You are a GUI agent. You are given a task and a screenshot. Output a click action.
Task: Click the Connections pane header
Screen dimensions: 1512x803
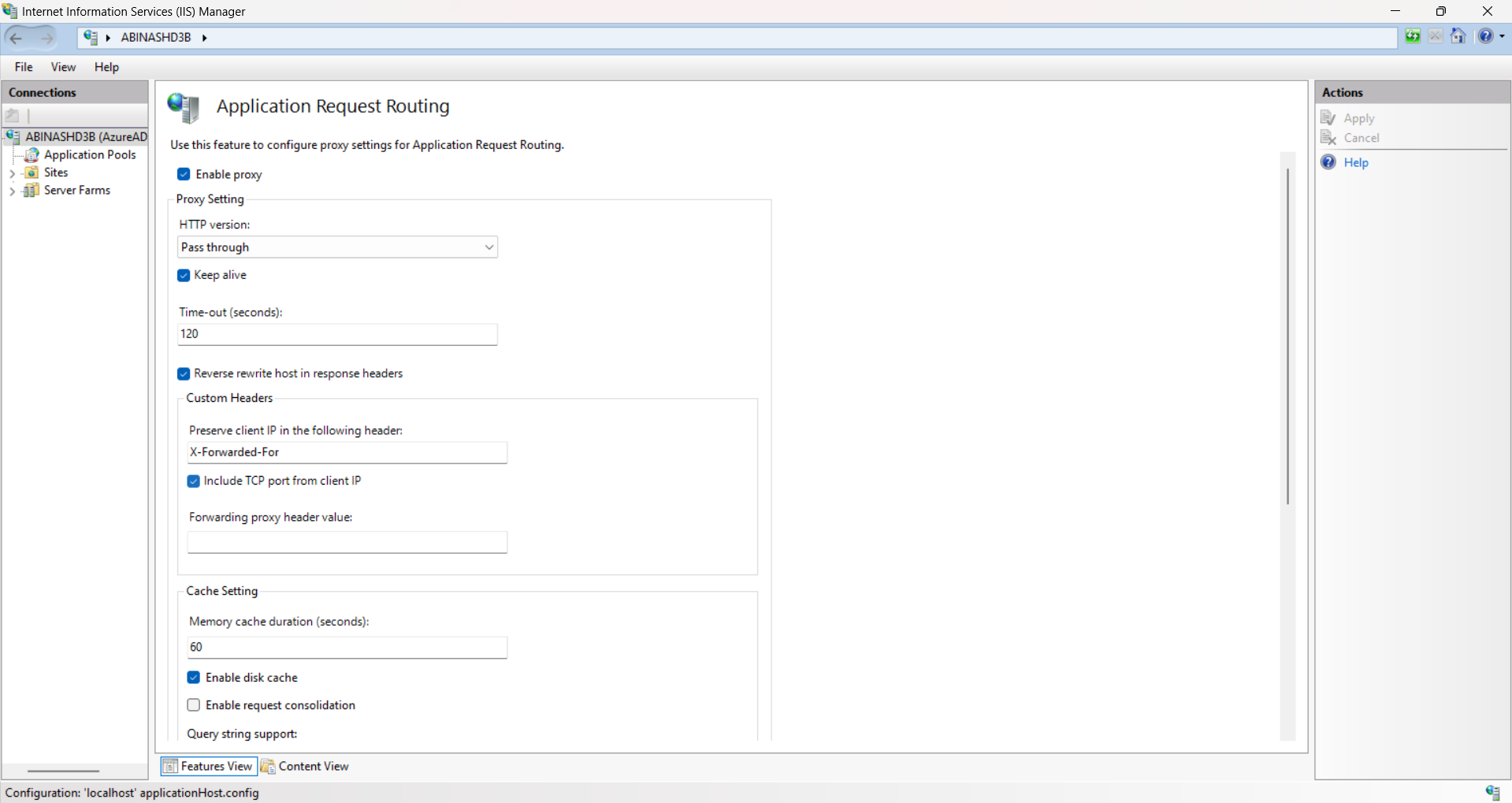click(x=75, y=92)
